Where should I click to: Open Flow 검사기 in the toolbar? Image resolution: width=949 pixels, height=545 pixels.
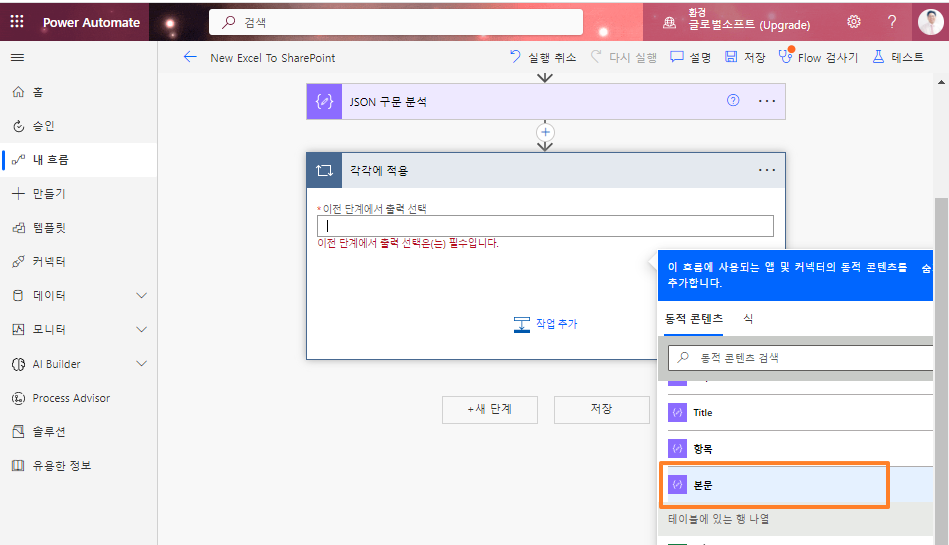pyautogui.click(x=818, y=57)
